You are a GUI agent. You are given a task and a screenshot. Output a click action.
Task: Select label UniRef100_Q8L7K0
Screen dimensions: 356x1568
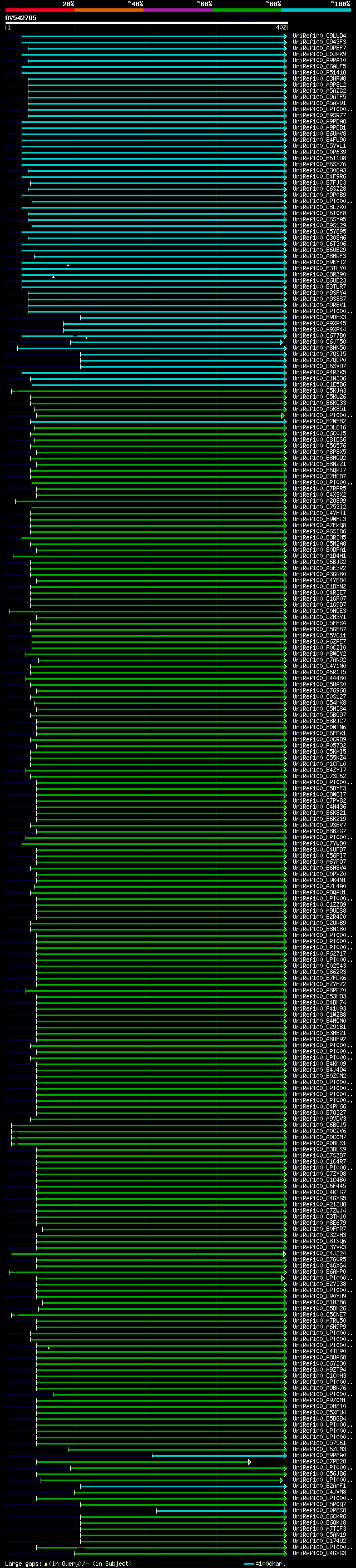[319, 207]
